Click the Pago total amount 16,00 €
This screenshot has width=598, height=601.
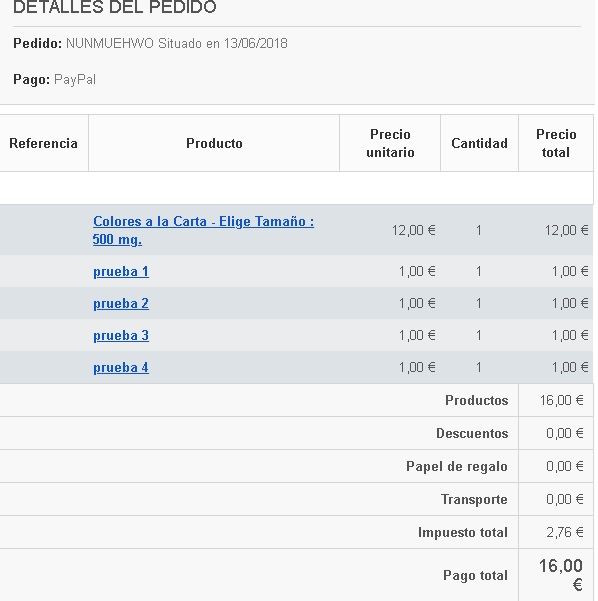[561, 575]
